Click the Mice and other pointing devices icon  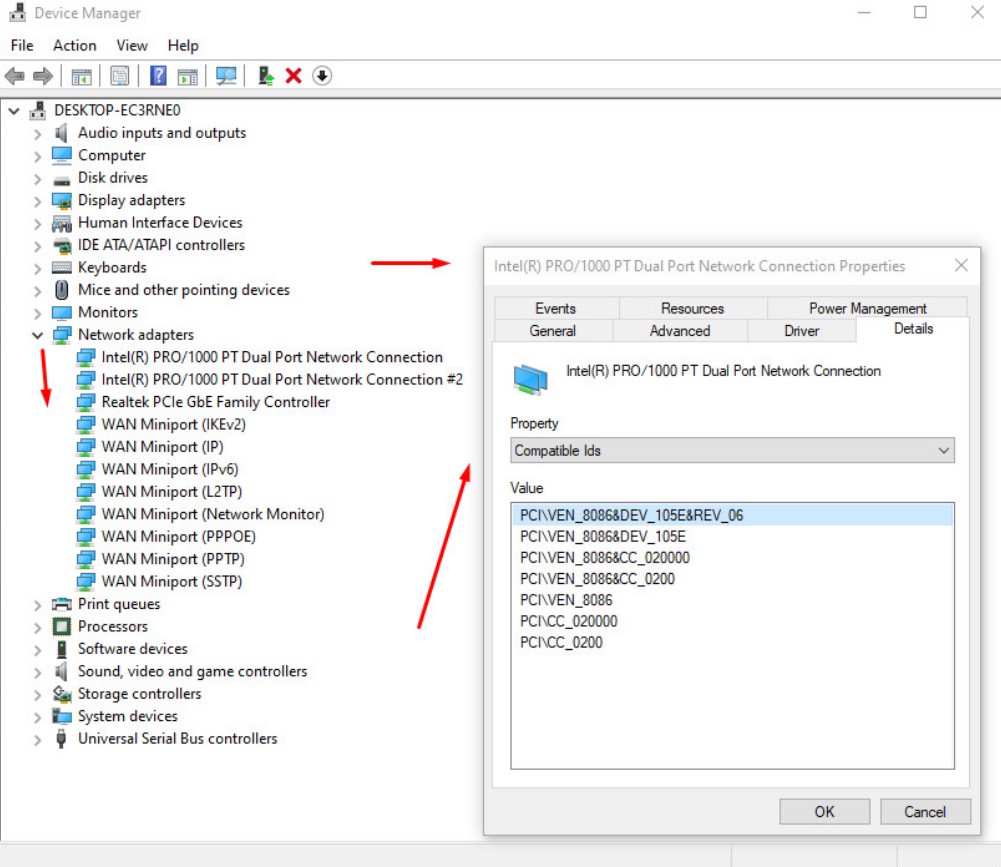pyautogui.click(x=61, y=290)
